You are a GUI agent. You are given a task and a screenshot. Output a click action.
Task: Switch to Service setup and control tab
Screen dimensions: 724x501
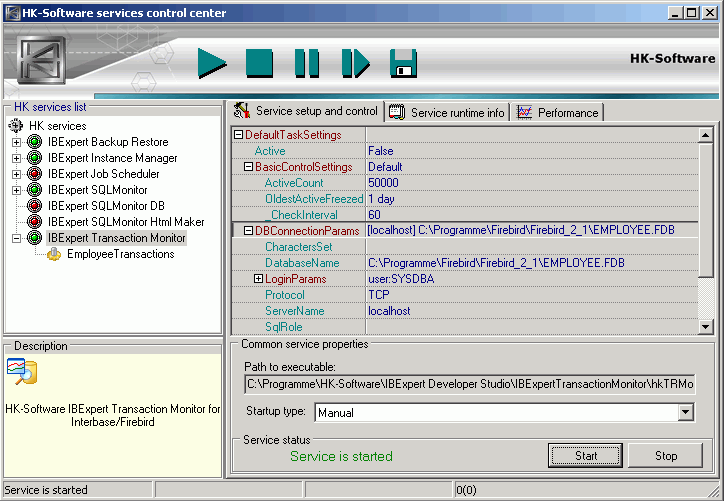coord(307,111)
